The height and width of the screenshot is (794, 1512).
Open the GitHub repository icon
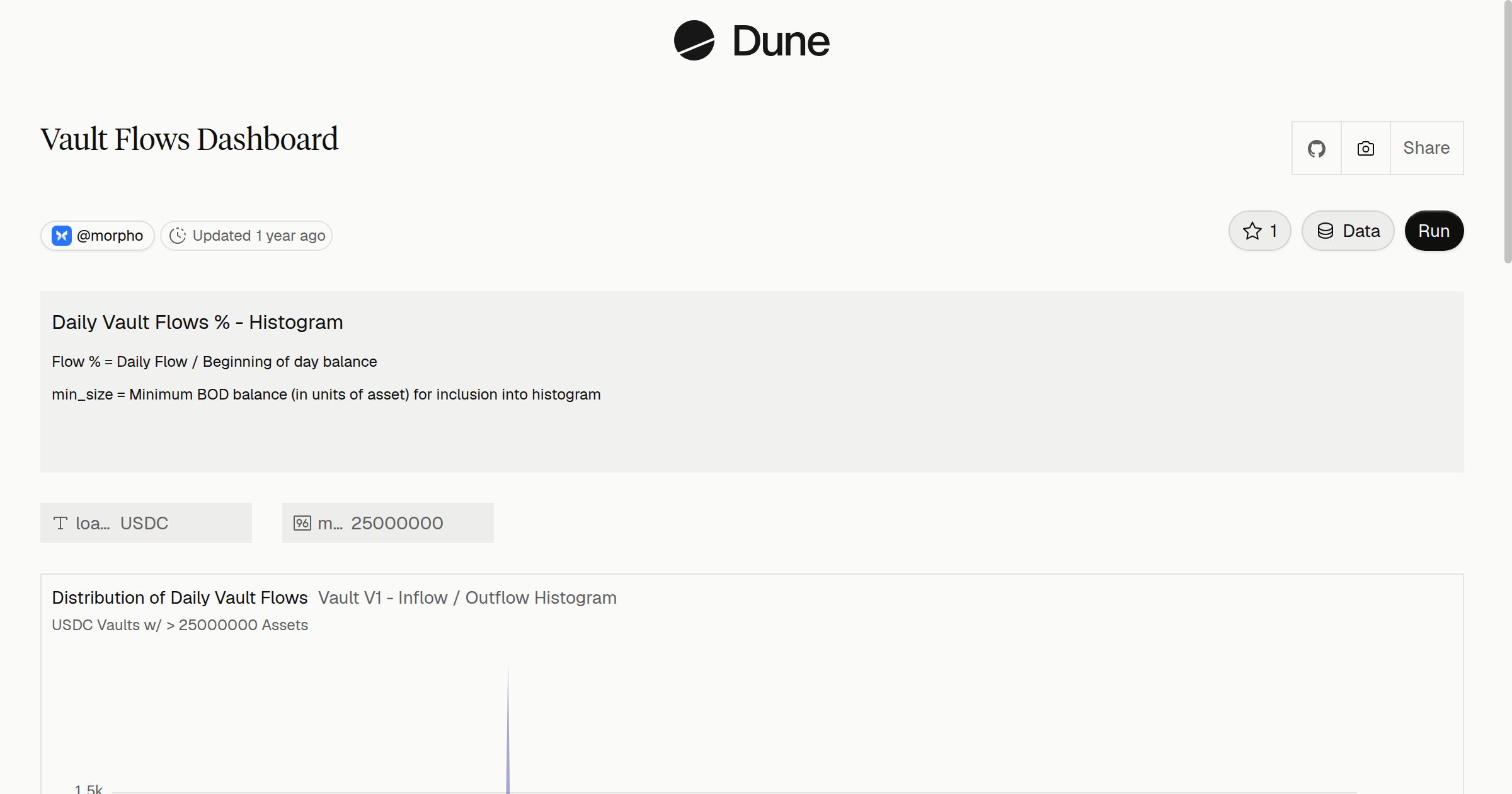(x=1317, y=148)
